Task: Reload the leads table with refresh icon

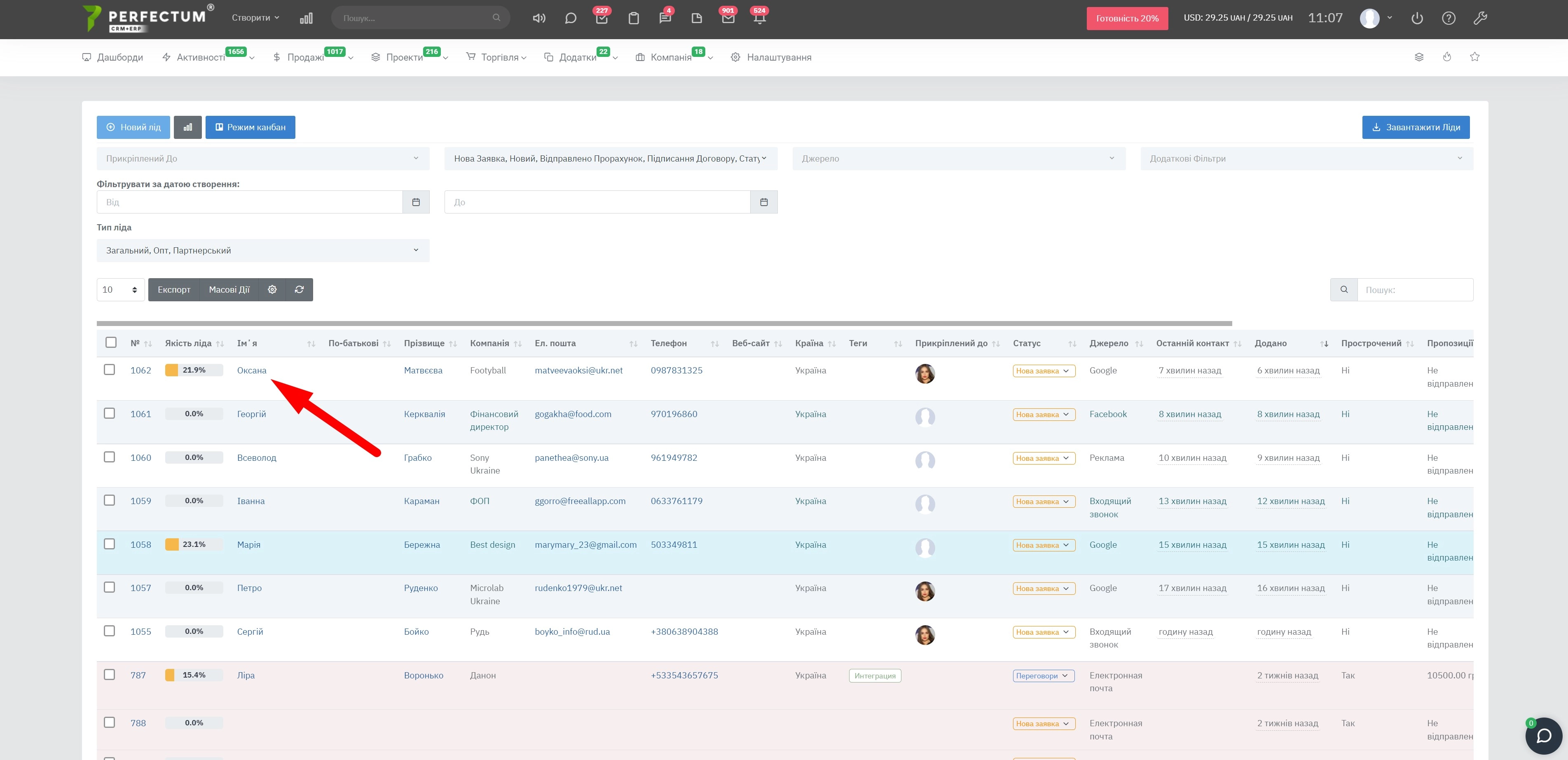Action: (300, 290)
